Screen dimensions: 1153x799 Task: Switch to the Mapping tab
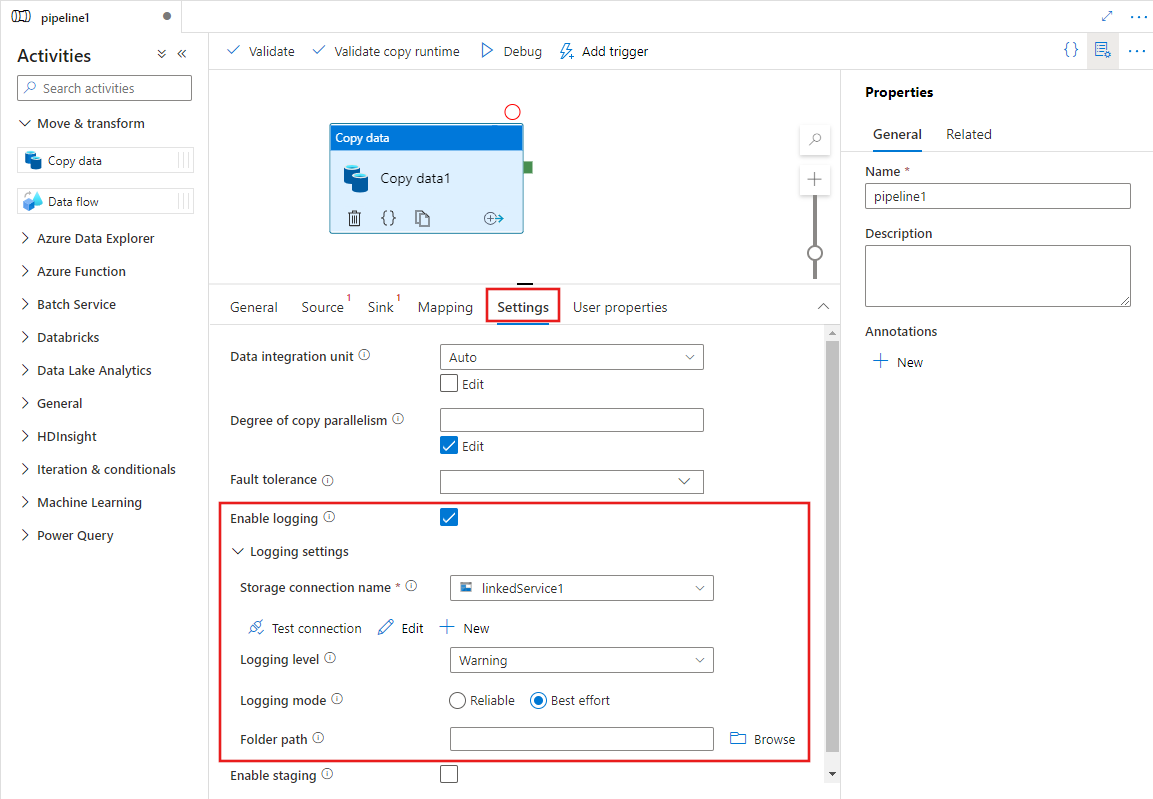445,307
